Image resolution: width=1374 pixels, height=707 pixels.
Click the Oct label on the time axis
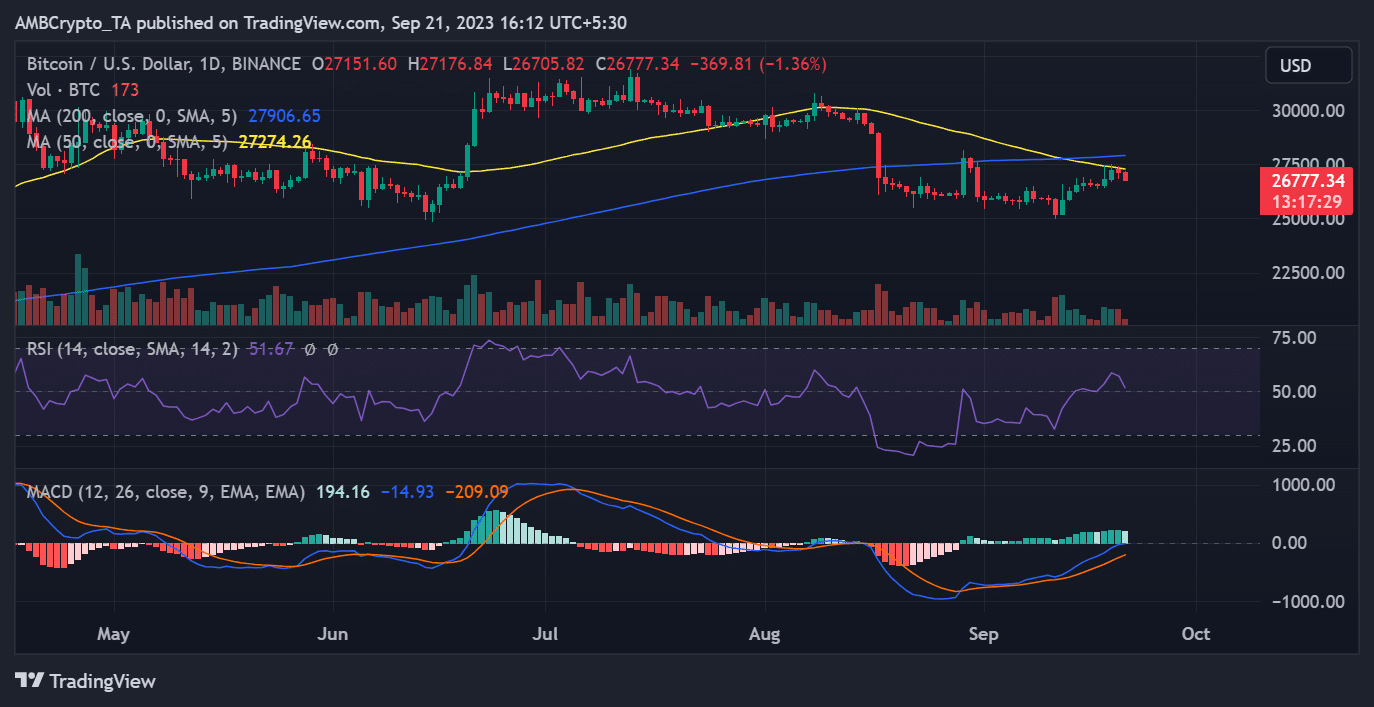click(1196, 634)
